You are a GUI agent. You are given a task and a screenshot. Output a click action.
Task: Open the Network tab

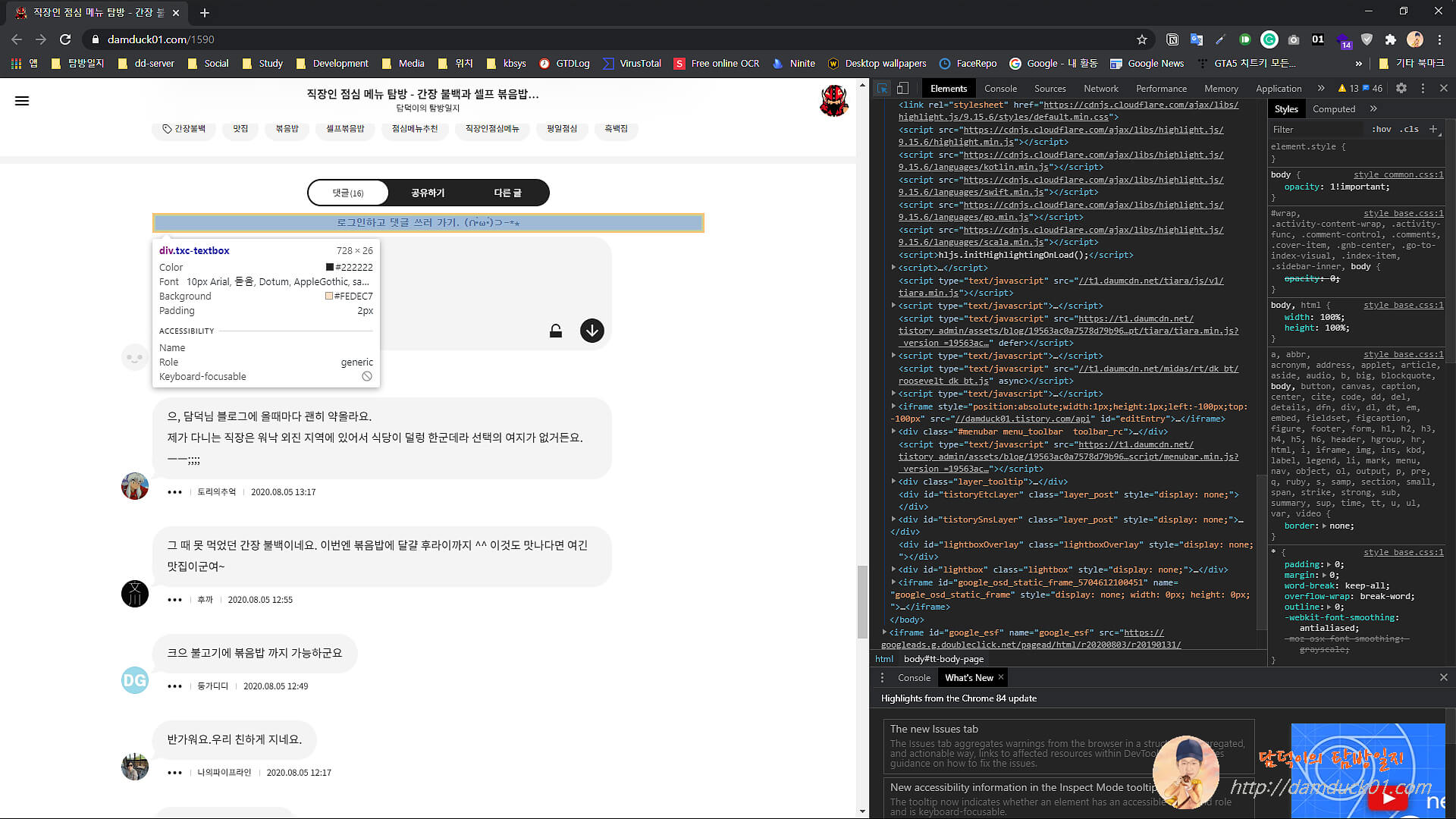pyautogui.click(x=1100, y=89)
